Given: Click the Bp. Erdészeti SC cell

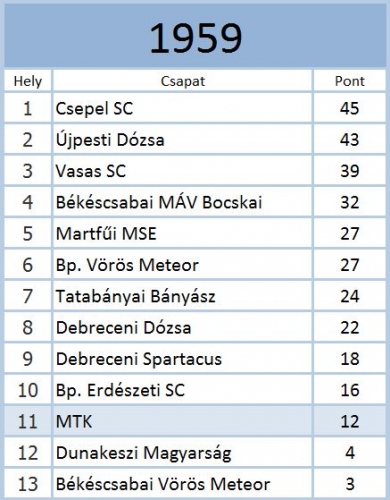Looking at the screenshot, I should coord(182,390).
